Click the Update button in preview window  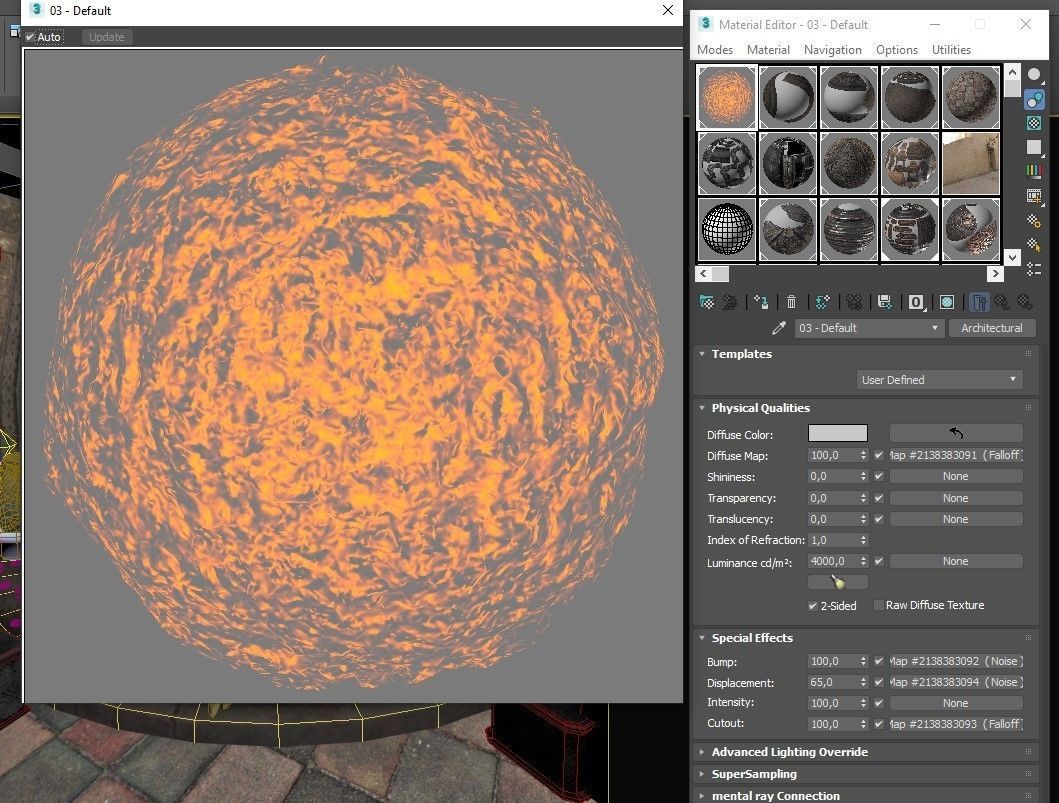pos(107,37)
